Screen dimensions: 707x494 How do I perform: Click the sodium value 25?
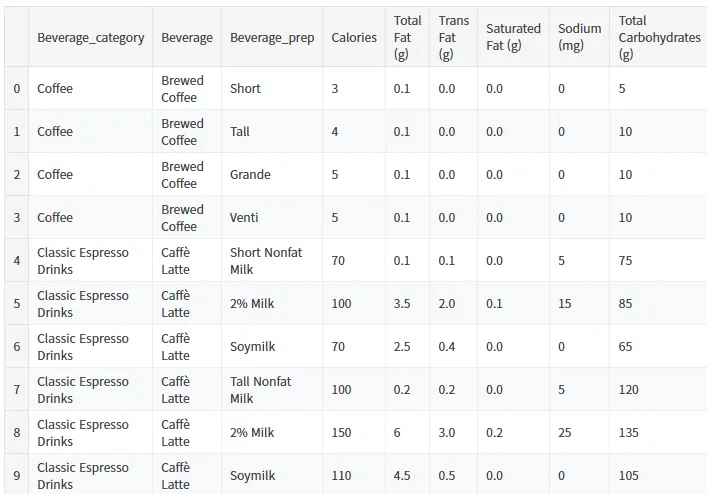click(565, 433)
